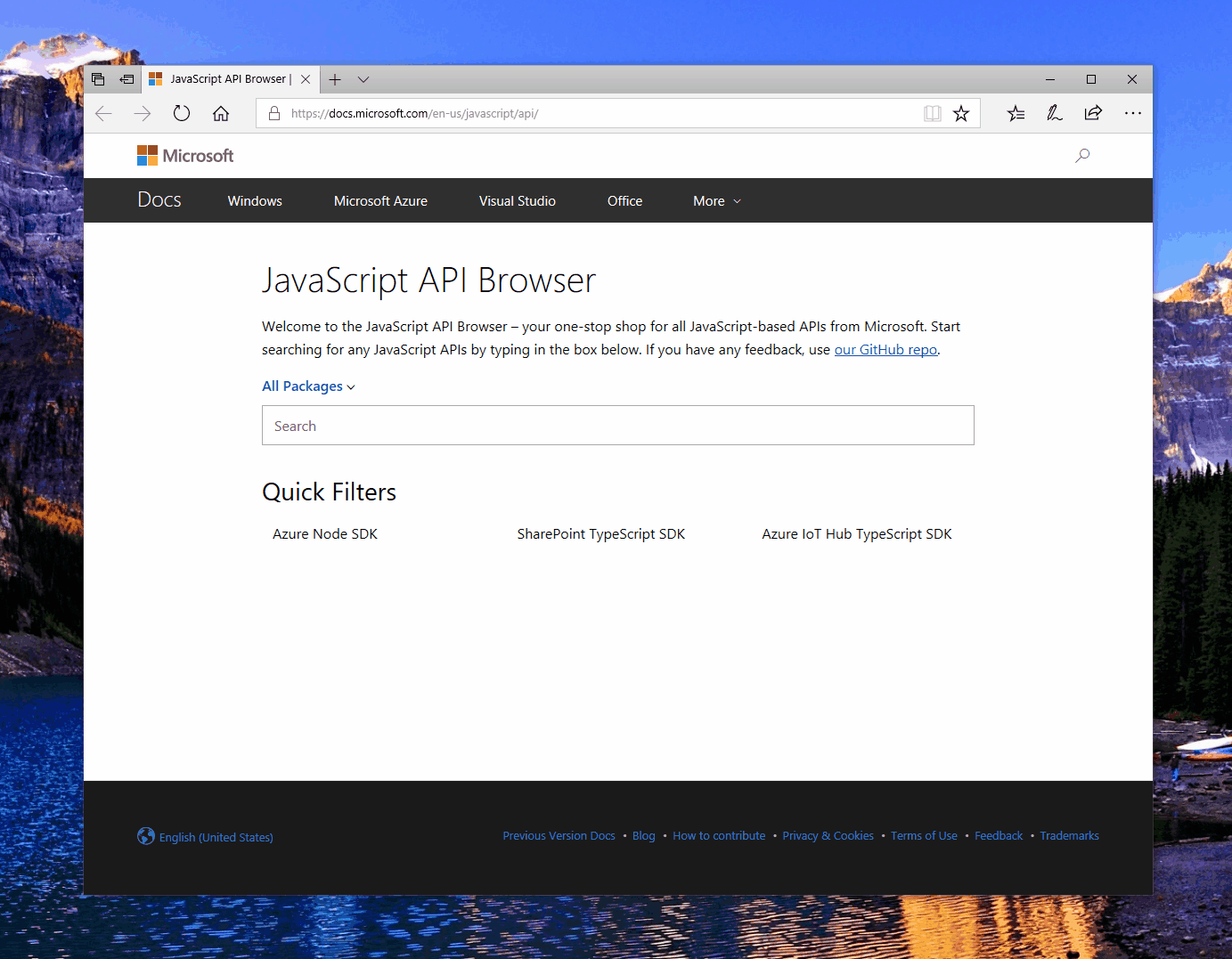Open Docs home in navigation bar

(159, 200)
